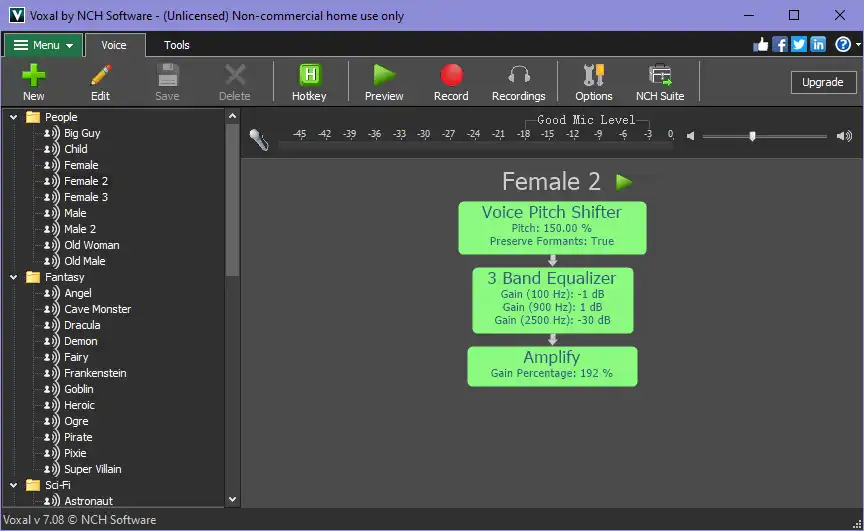Image resolution: width=864 pixels, height=531 pixels.
Task: Click the New voice plus icon
Action: (x=33, y=75)
